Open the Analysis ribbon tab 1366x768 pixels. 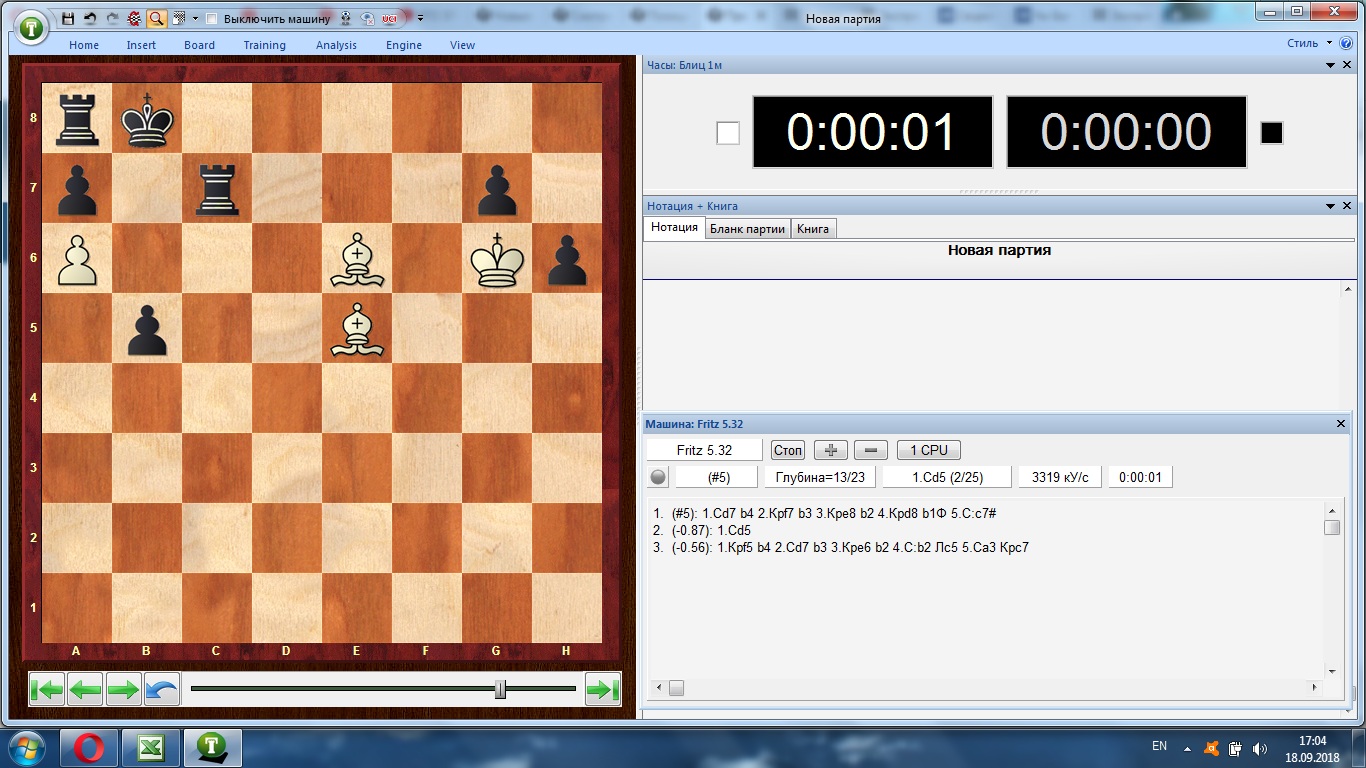[336, 45]
